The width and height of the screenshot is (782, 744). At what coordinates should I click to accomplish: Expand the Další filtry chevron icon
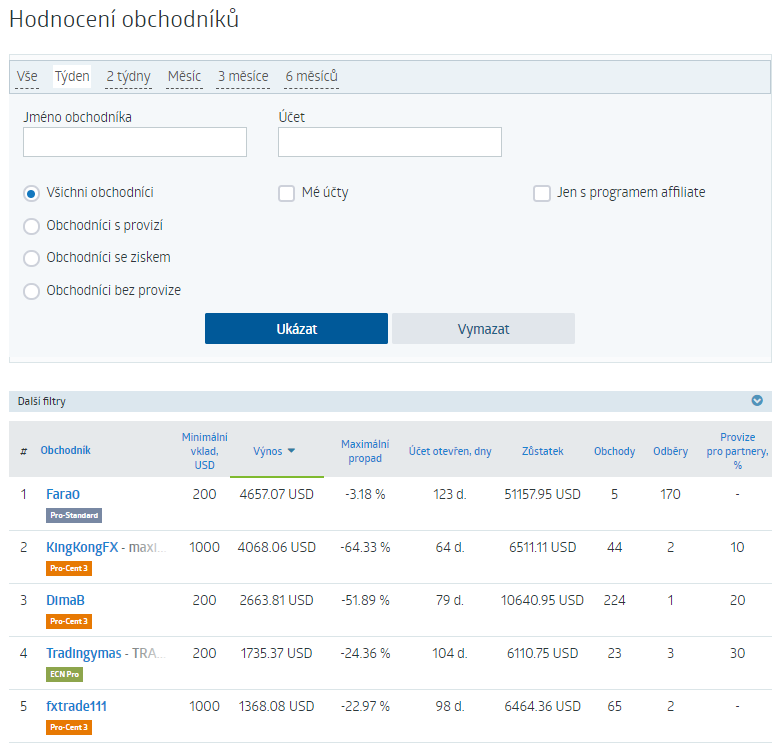pos(757,400)
